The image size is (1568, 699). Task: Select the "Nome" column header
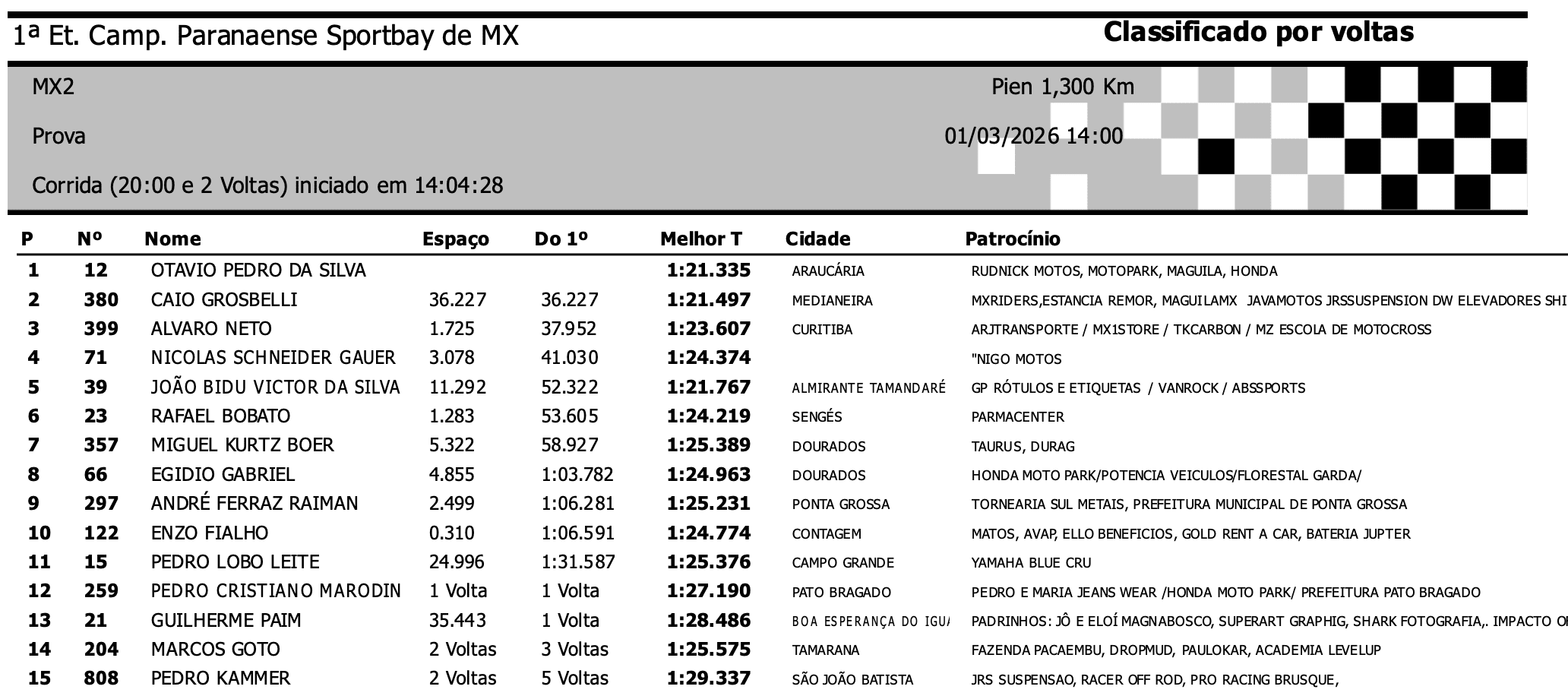(172, 239)
